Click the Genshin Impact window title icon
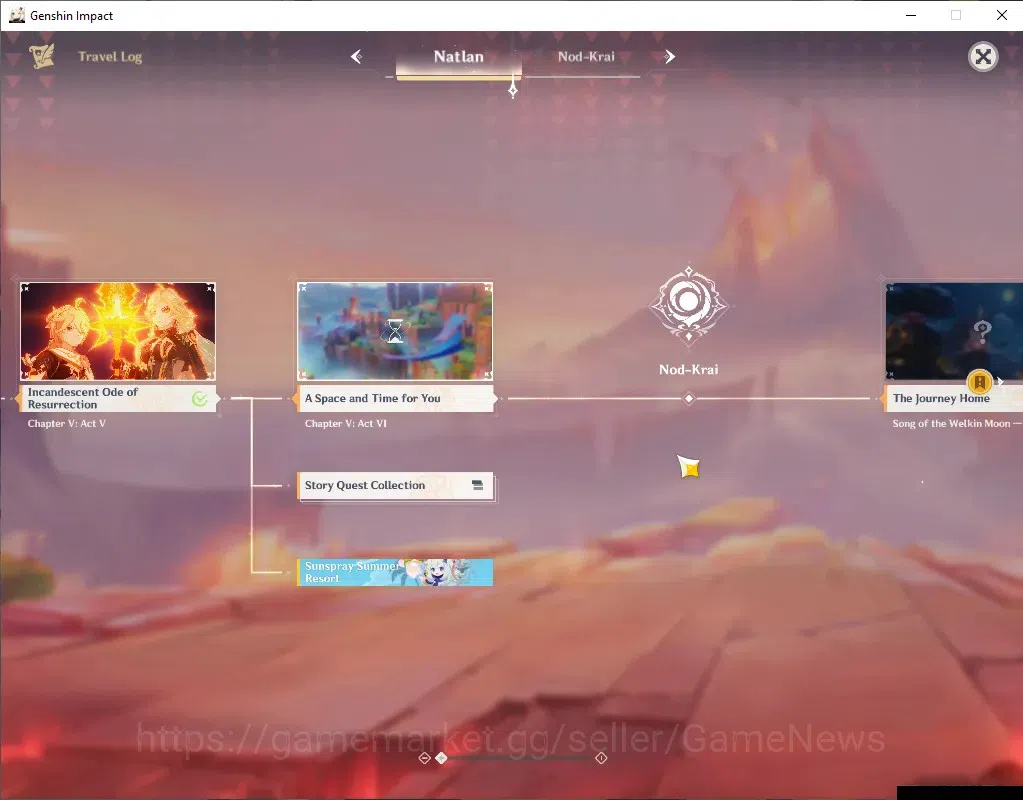The width and height of the screenshot is (1023, 800). 17,15
